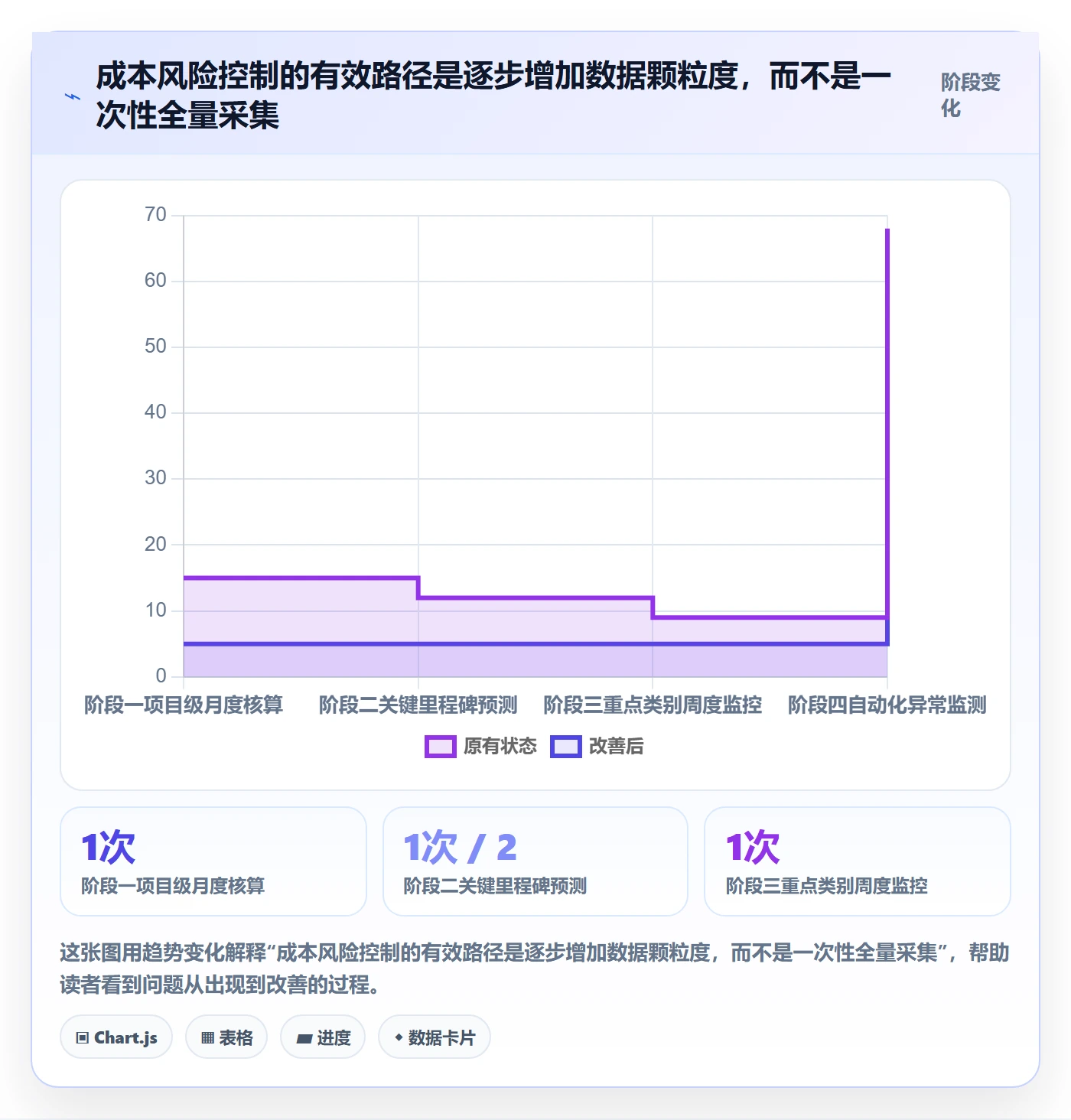Image resolution: width=1071 pixels, height=1120 pixels.
Task: Click the x-axis label 阶段一项目级月度核算
Action: tap(184, 705)
